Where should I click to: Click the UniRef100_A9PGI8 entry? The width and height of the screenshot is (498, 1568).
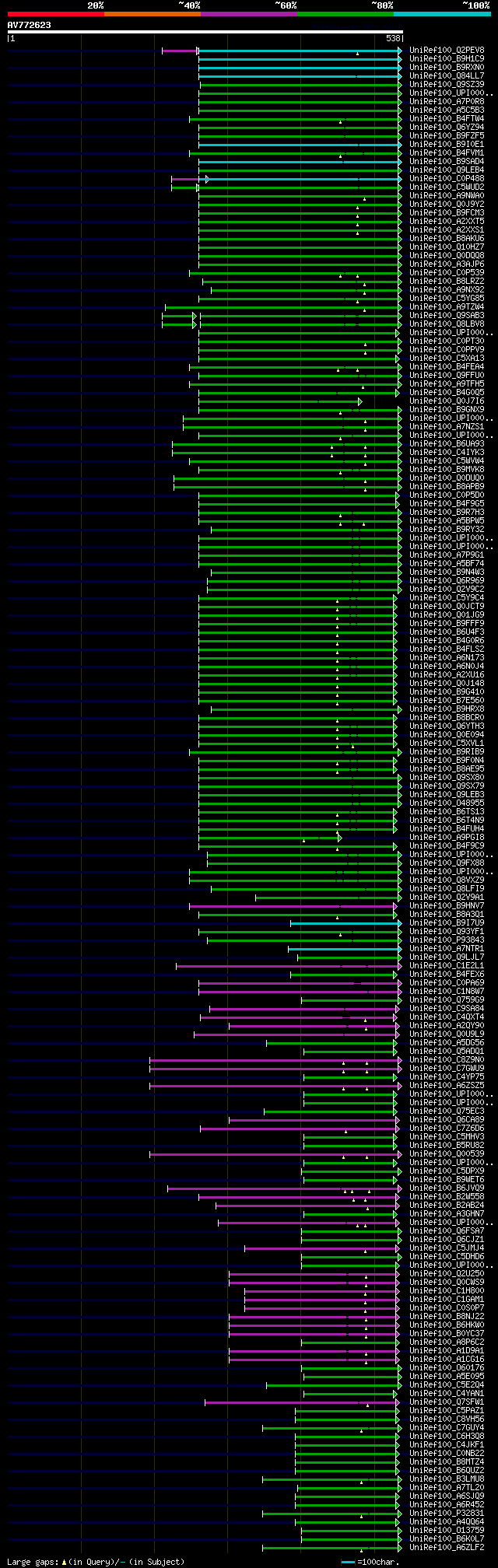click(x=447, y=837)
